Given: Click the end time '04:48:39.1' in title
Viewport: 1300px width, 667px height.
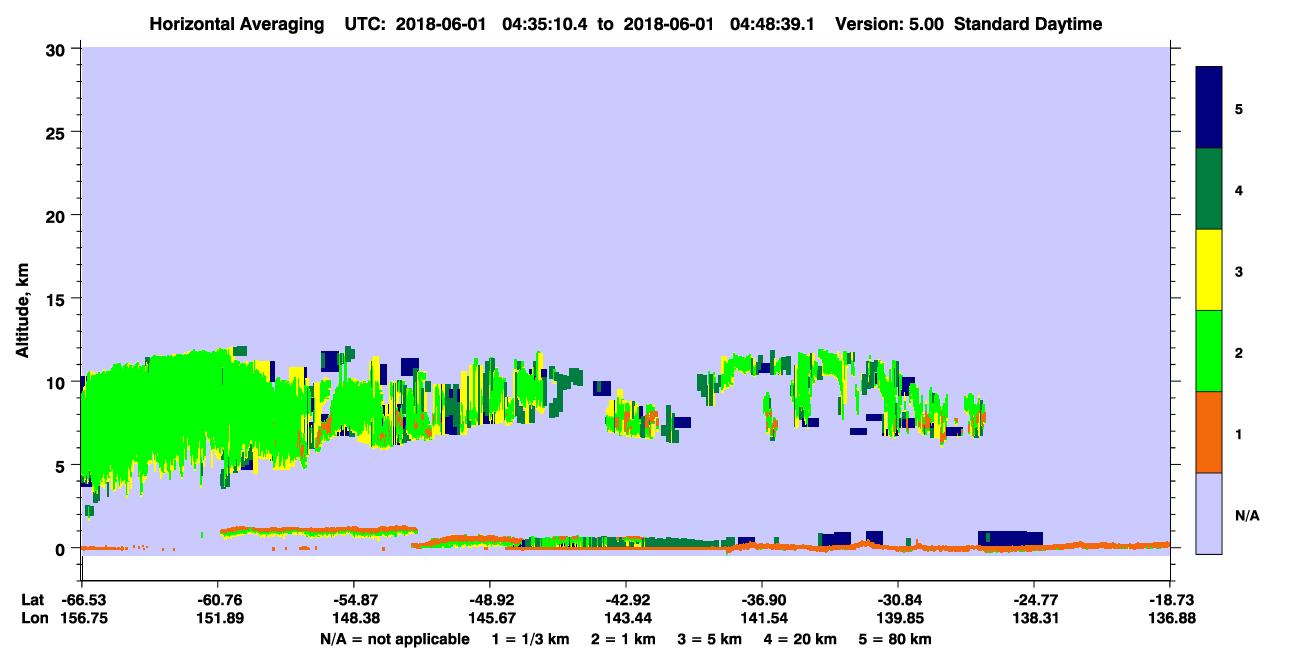Looking at the screenshot, I should [773, 24].
